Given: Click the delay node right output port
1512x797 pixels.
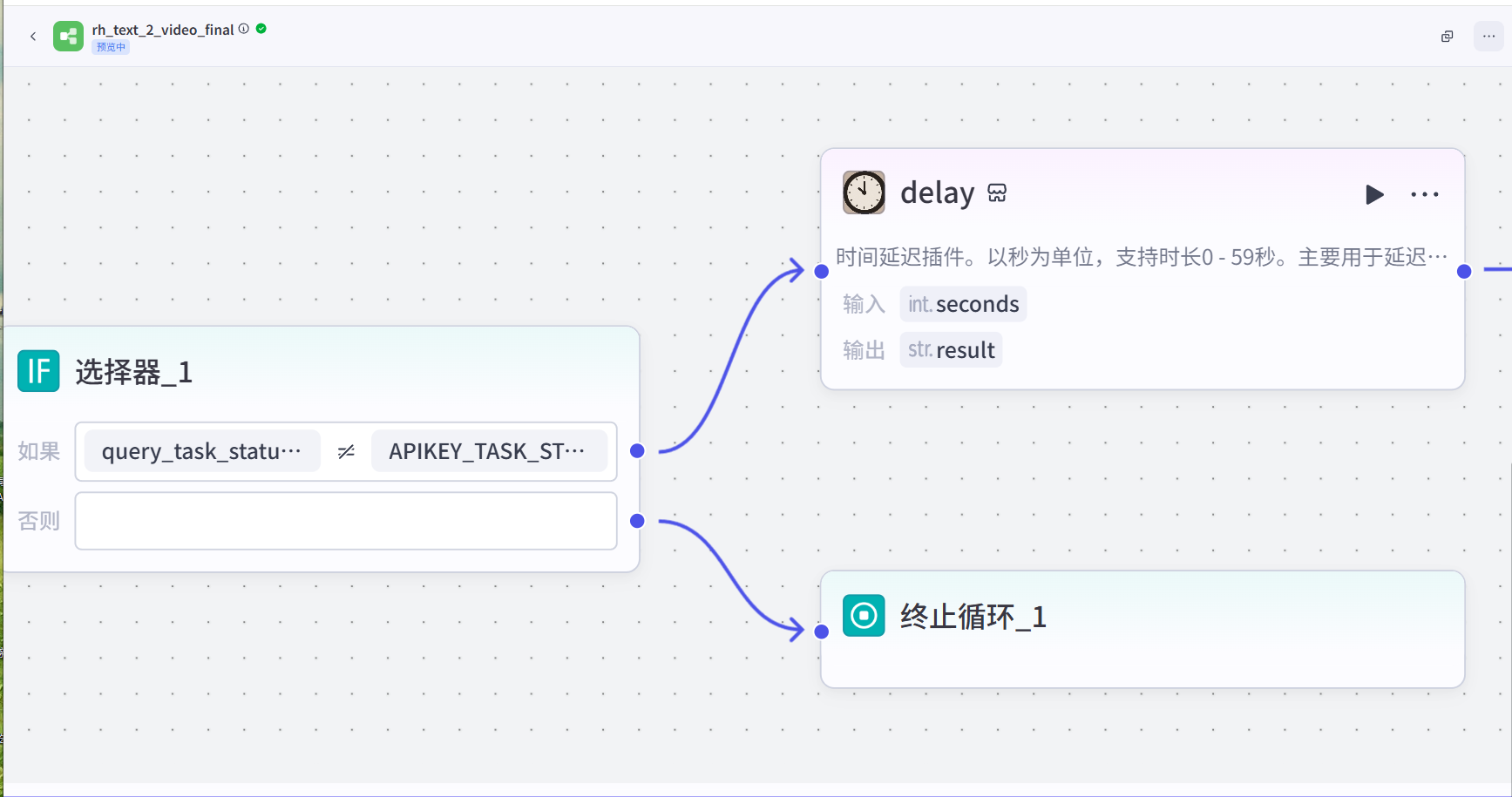Looking at the screenshot, I should (x=1464, y=271).
